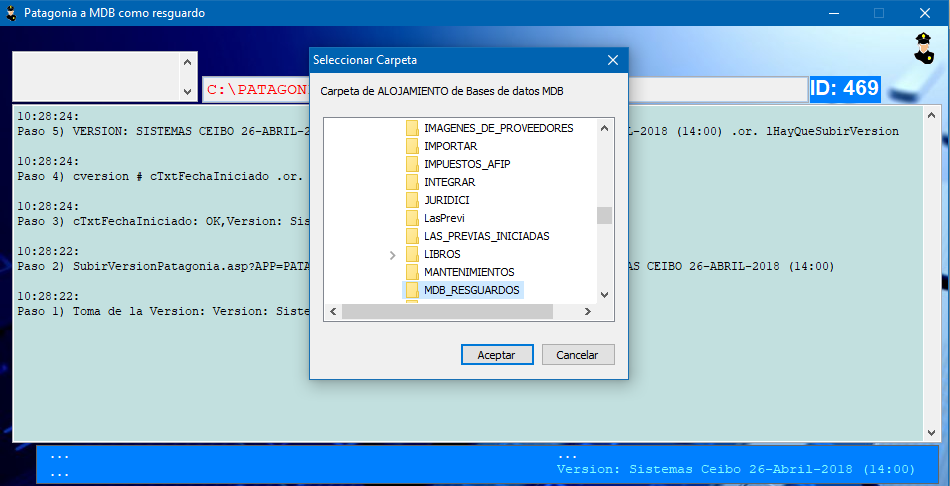The image size is (950, 486).
Task: Expand the LIBROS folder chevron
Action: coord(393,255)
